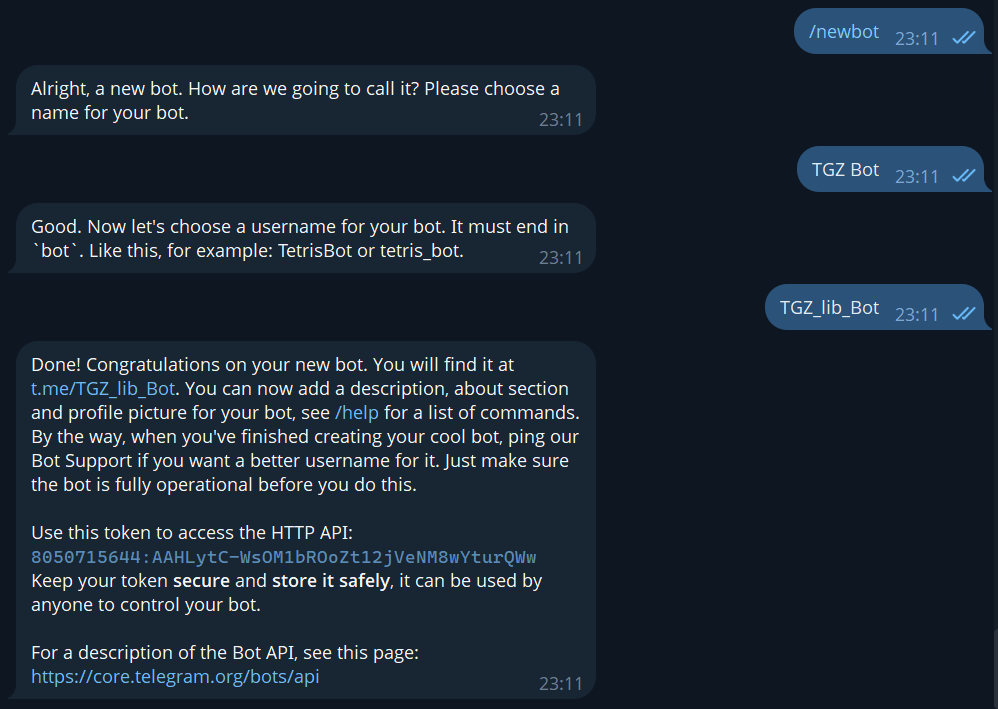Click timestamp of the username prompt message
998x709 pixels.
click(561, 258)
